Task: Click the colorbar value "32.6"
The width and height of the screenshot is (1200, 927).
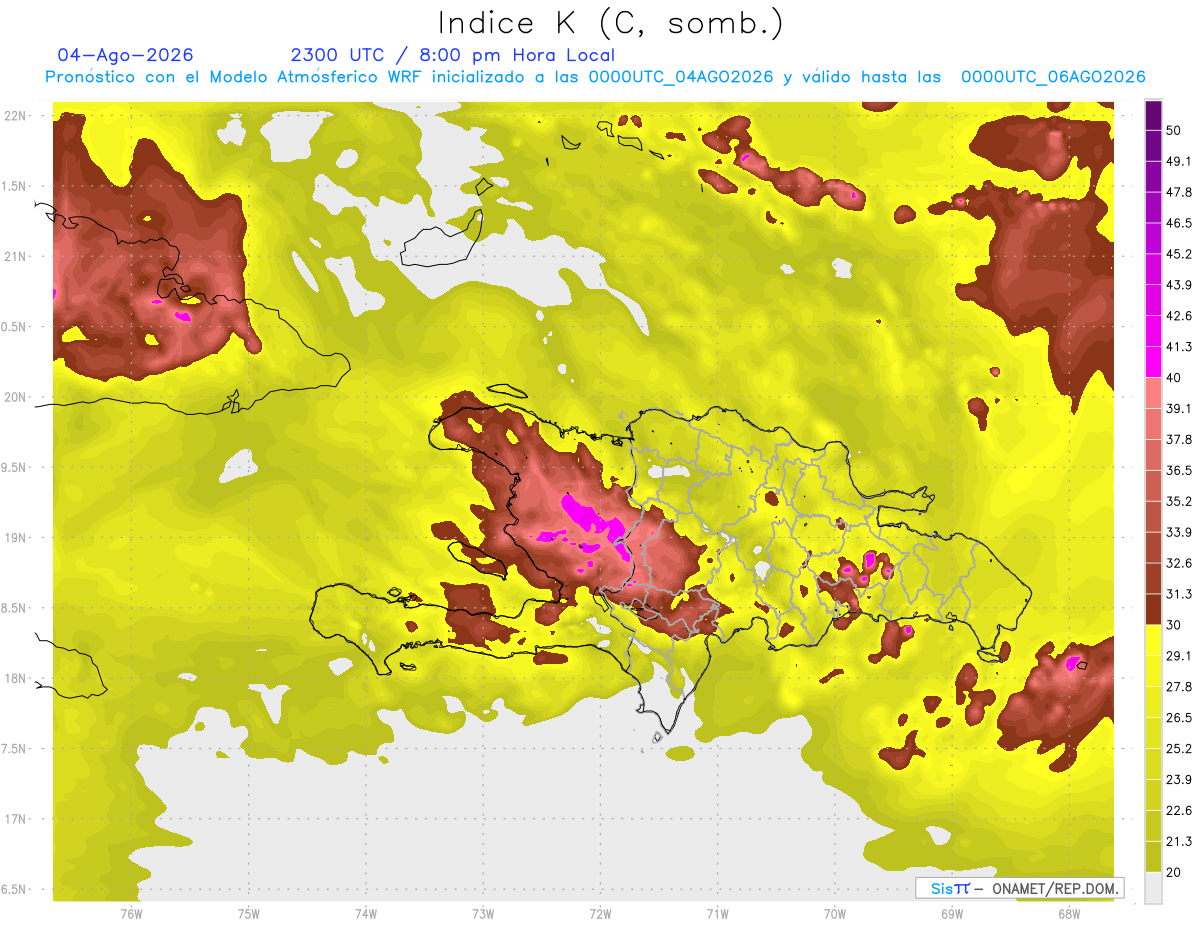Action: coord(1179,563)
